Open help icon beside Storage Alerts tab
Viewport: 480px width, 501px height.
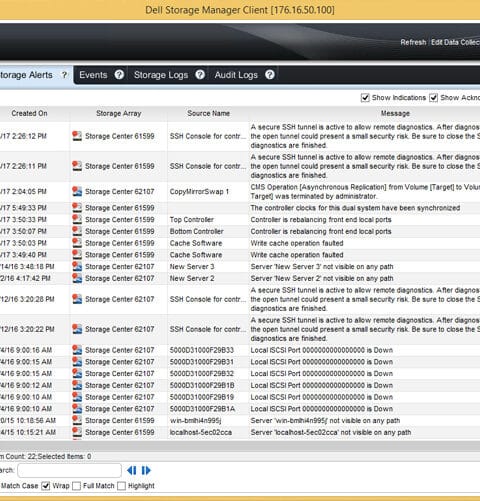click(64, 75)
